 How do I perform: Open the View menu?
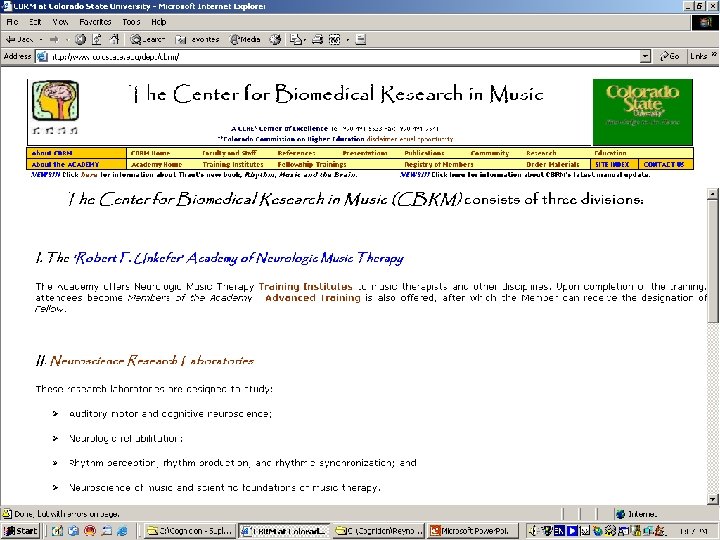(x=60, y=22)
